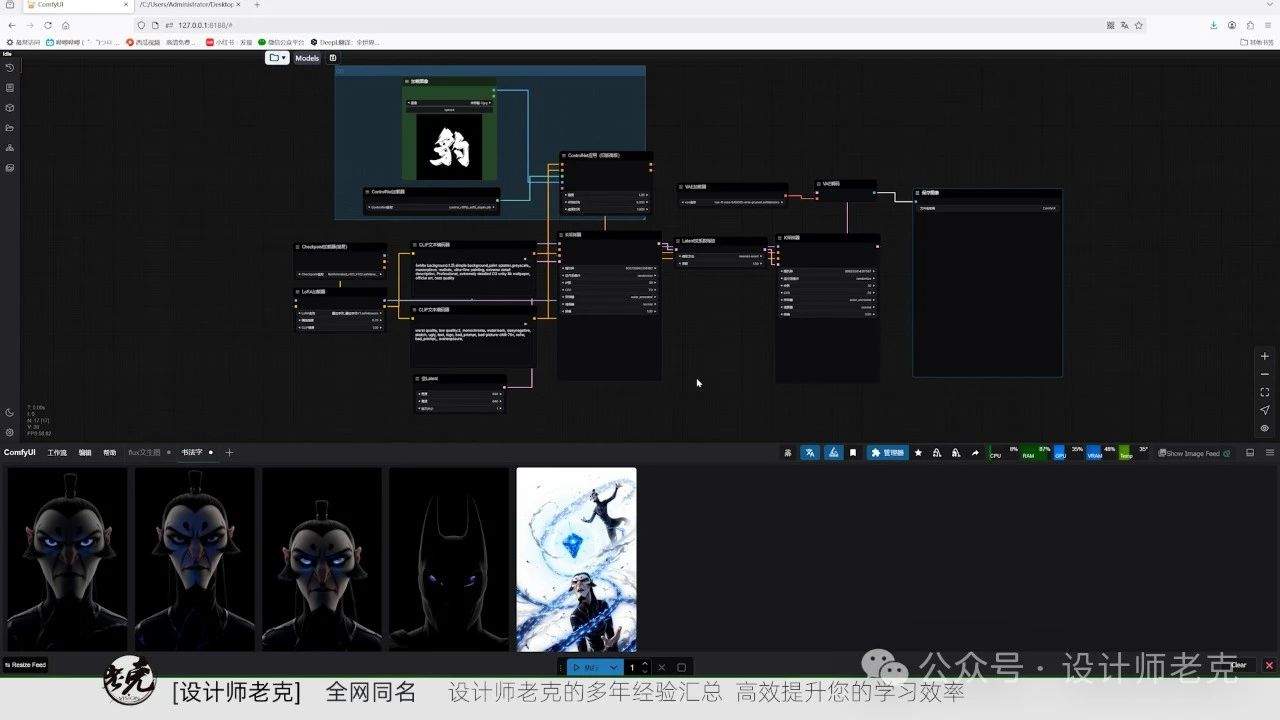Open the queue history sidebar icon
Screen dimensions: 1280x720
click(9, 68)
